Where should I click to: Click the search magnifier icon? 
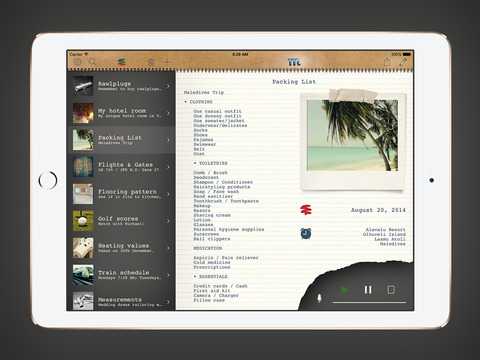[93, 62]
